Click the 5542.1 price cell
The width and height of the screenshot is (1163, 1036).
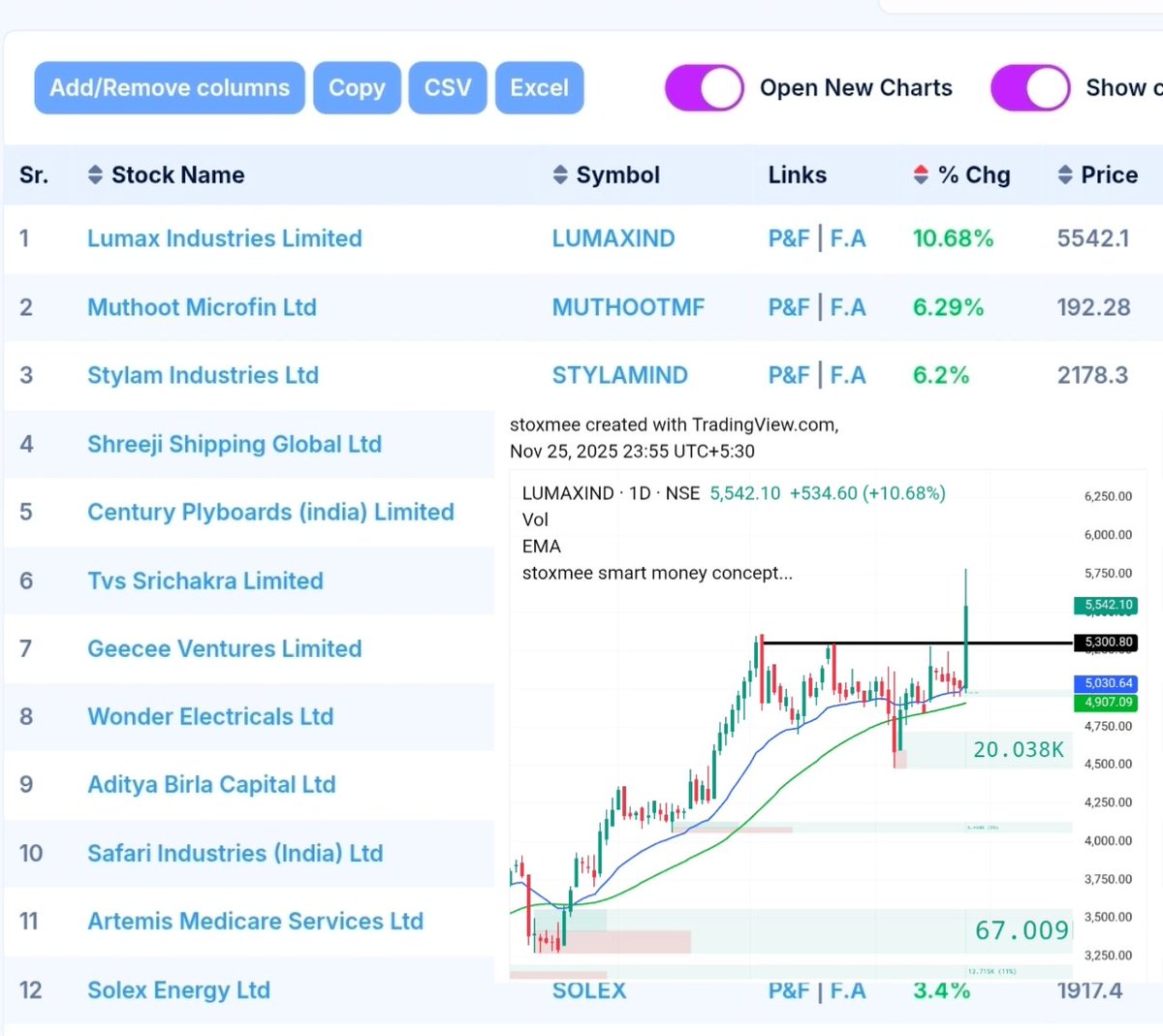(x=1093, y=238)
